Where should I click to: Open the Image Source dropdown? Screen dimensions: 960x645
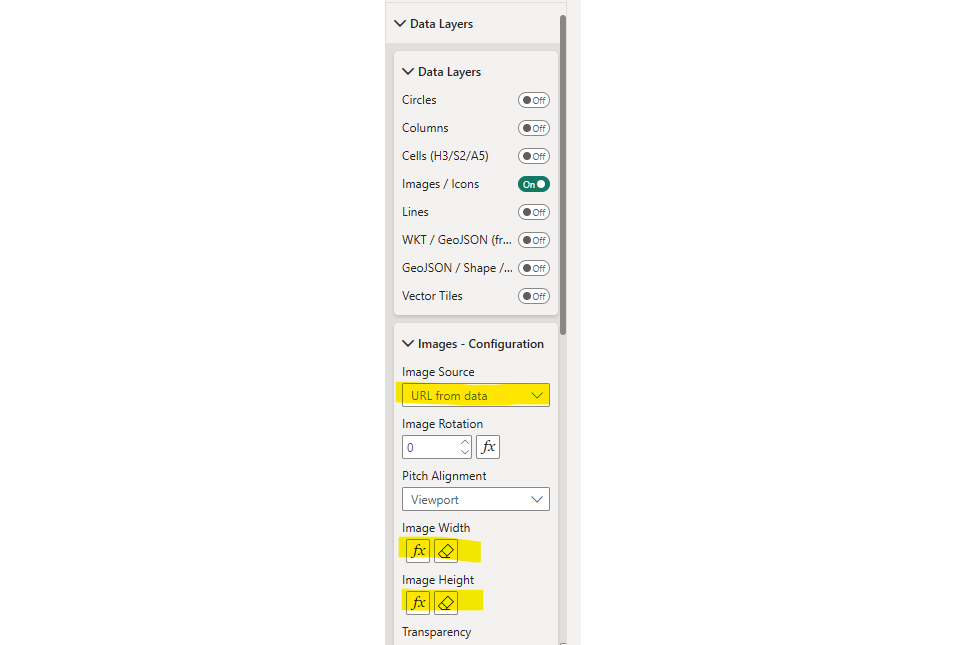click(475, 395)
